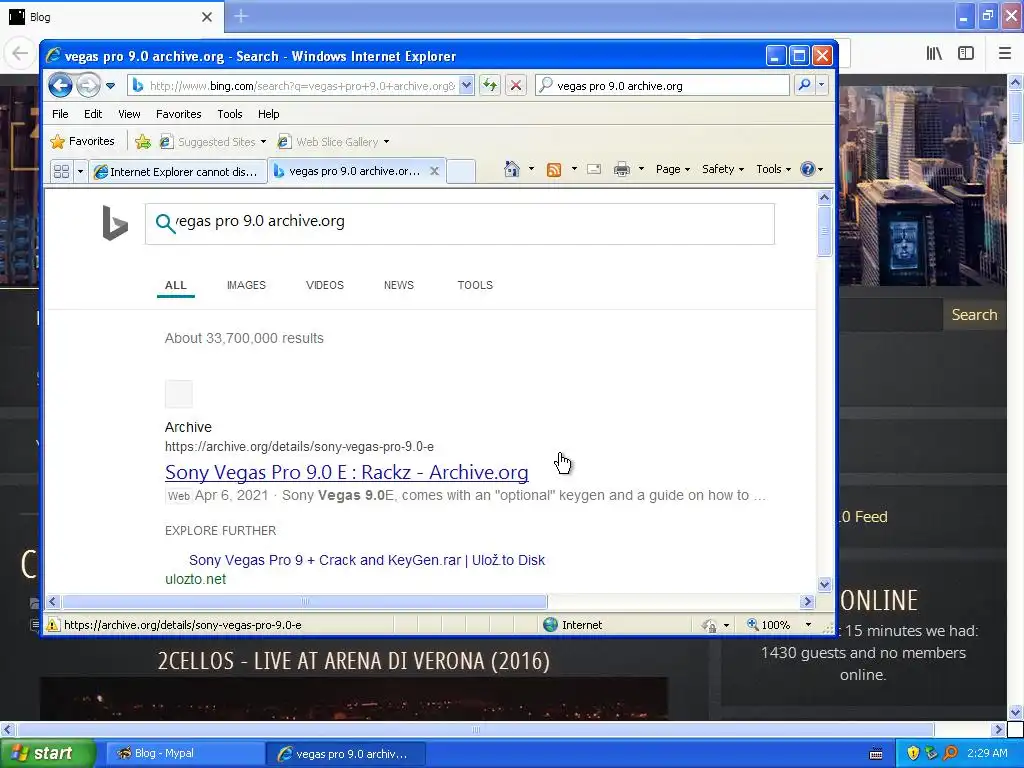Image resolution: width=1024 pixels, height=768 pixels.
Task: Select the IMAGES results tab
Action: click(x=246, y=285)
